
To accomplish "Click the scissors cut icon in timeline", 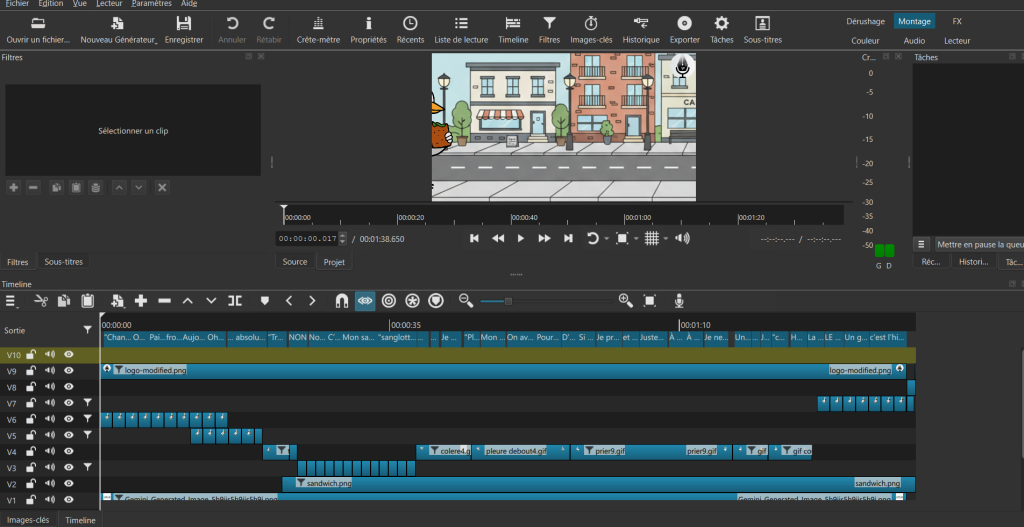I will pos(41,300).
